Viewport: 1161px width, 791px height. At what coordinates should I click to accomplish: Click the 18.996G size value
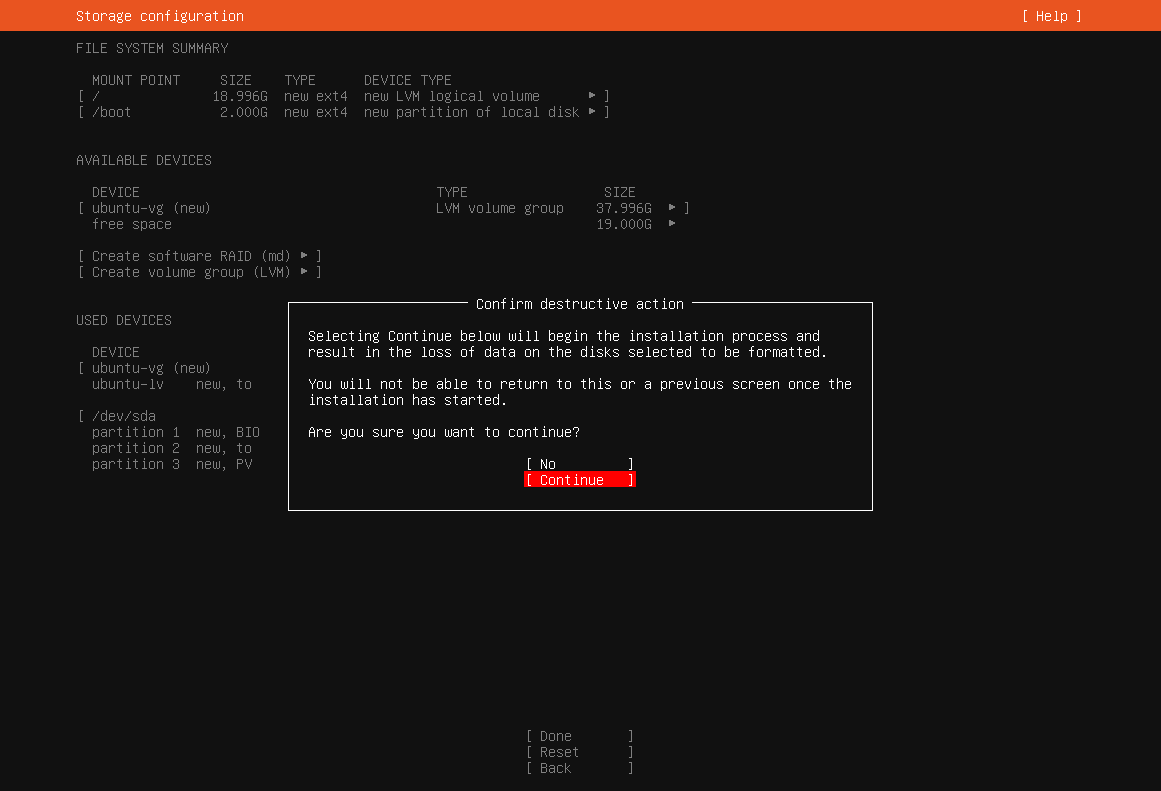pyautogui.click(x=240, y=96)
